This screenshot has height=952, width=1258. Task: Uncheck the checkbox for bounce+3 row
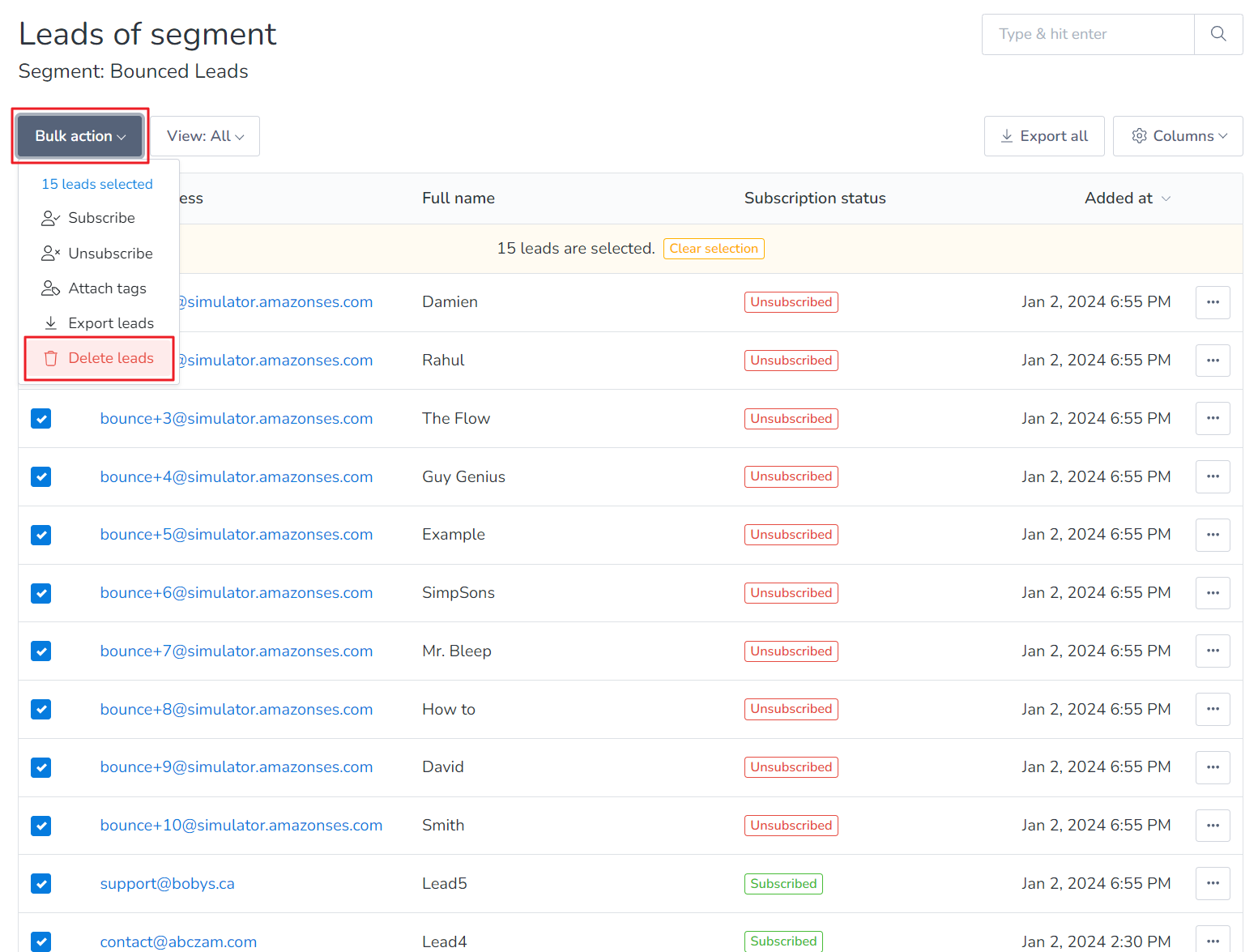coord(41,418)
